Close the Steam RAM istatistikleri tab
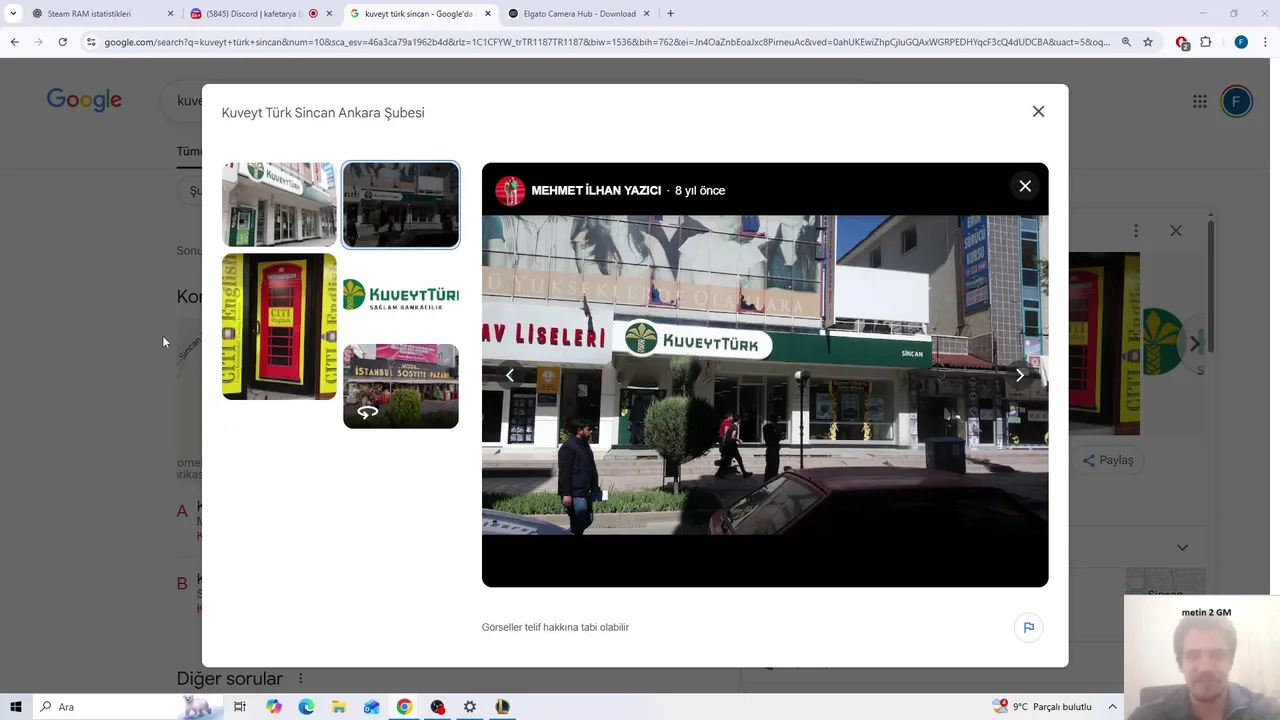 (x=170, y=14)
